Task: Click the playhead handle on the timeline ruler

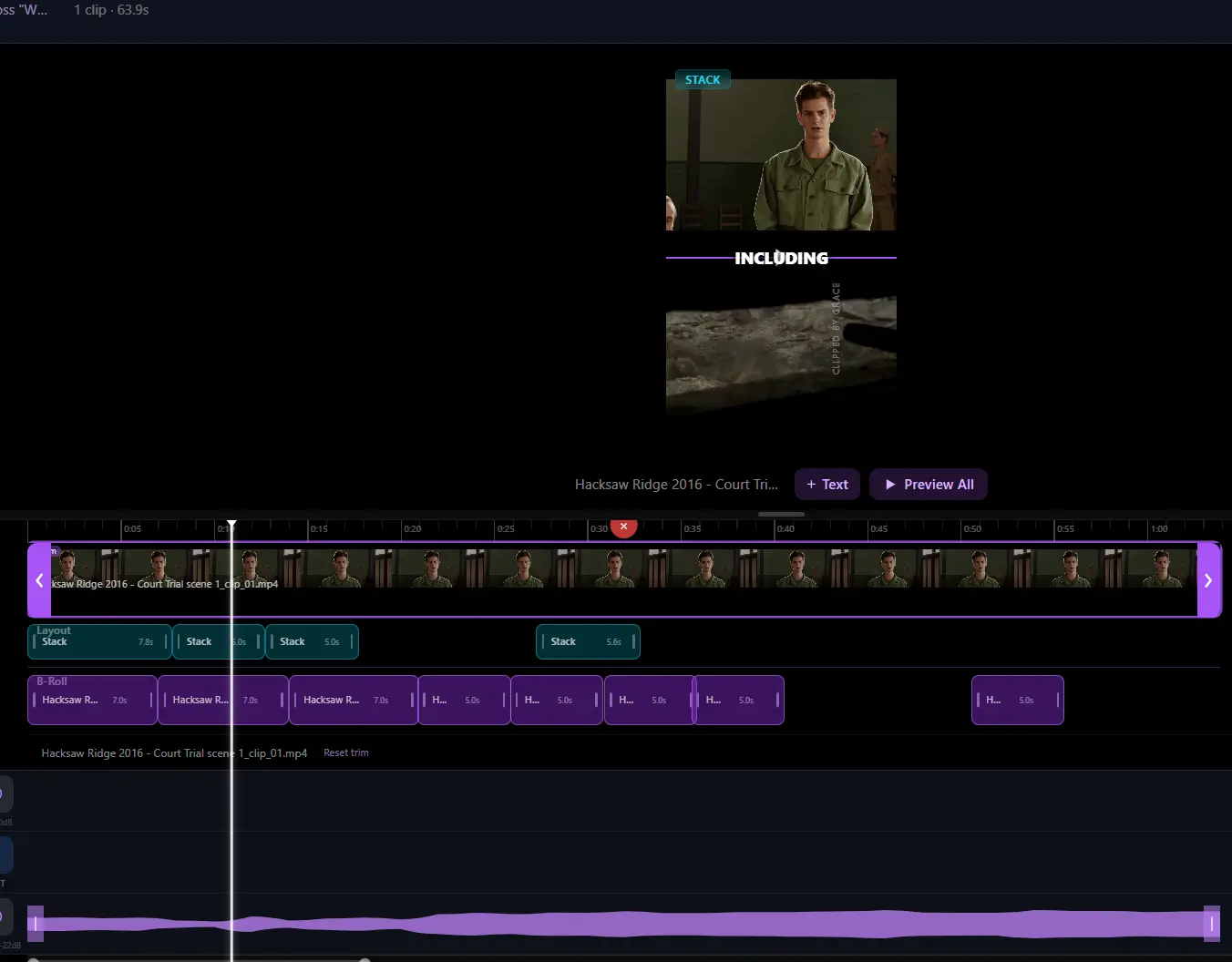Action: [x=231, y=524]
